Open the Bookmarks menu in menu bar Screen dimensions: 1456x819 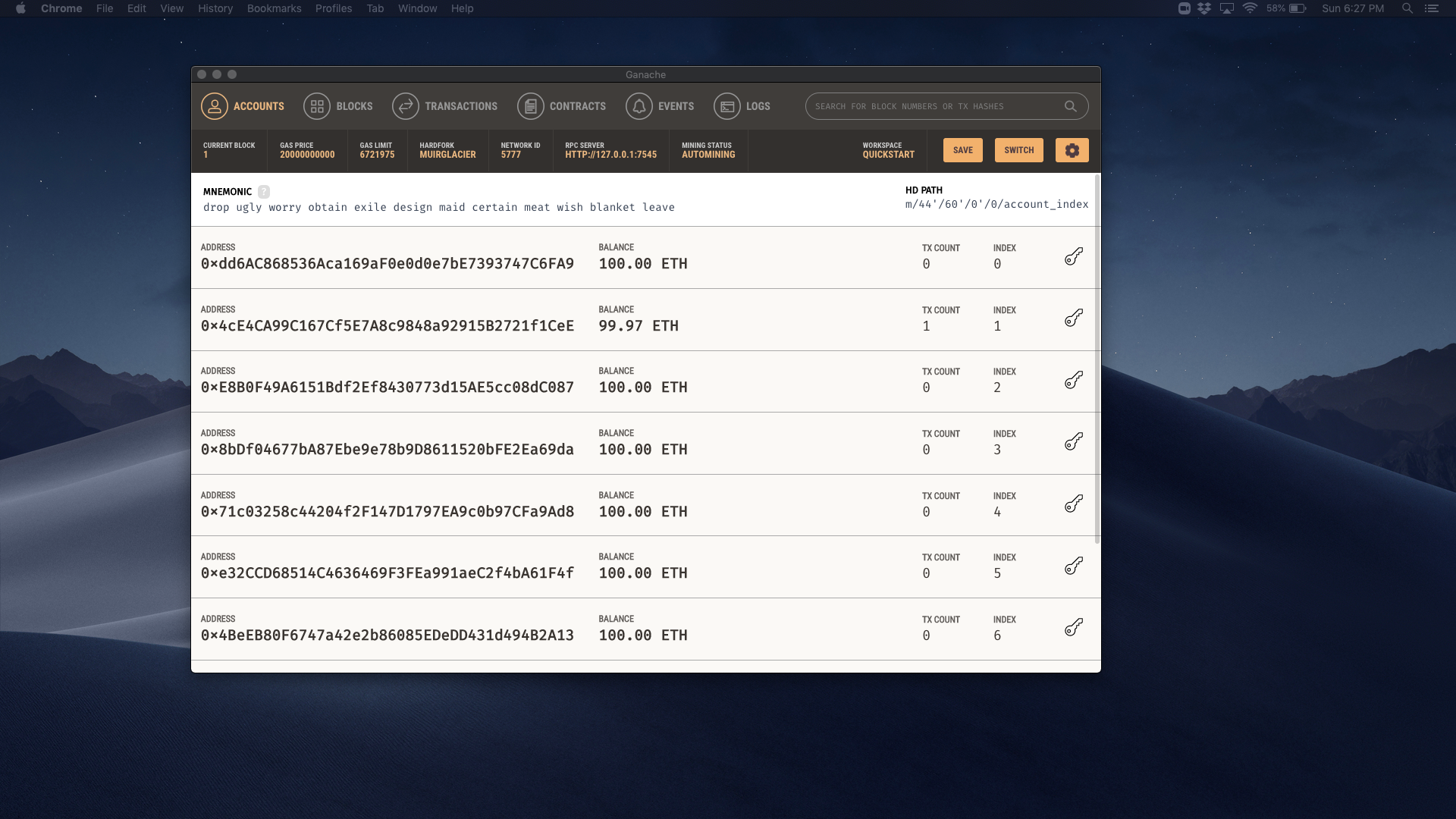(x=274, y=8)
